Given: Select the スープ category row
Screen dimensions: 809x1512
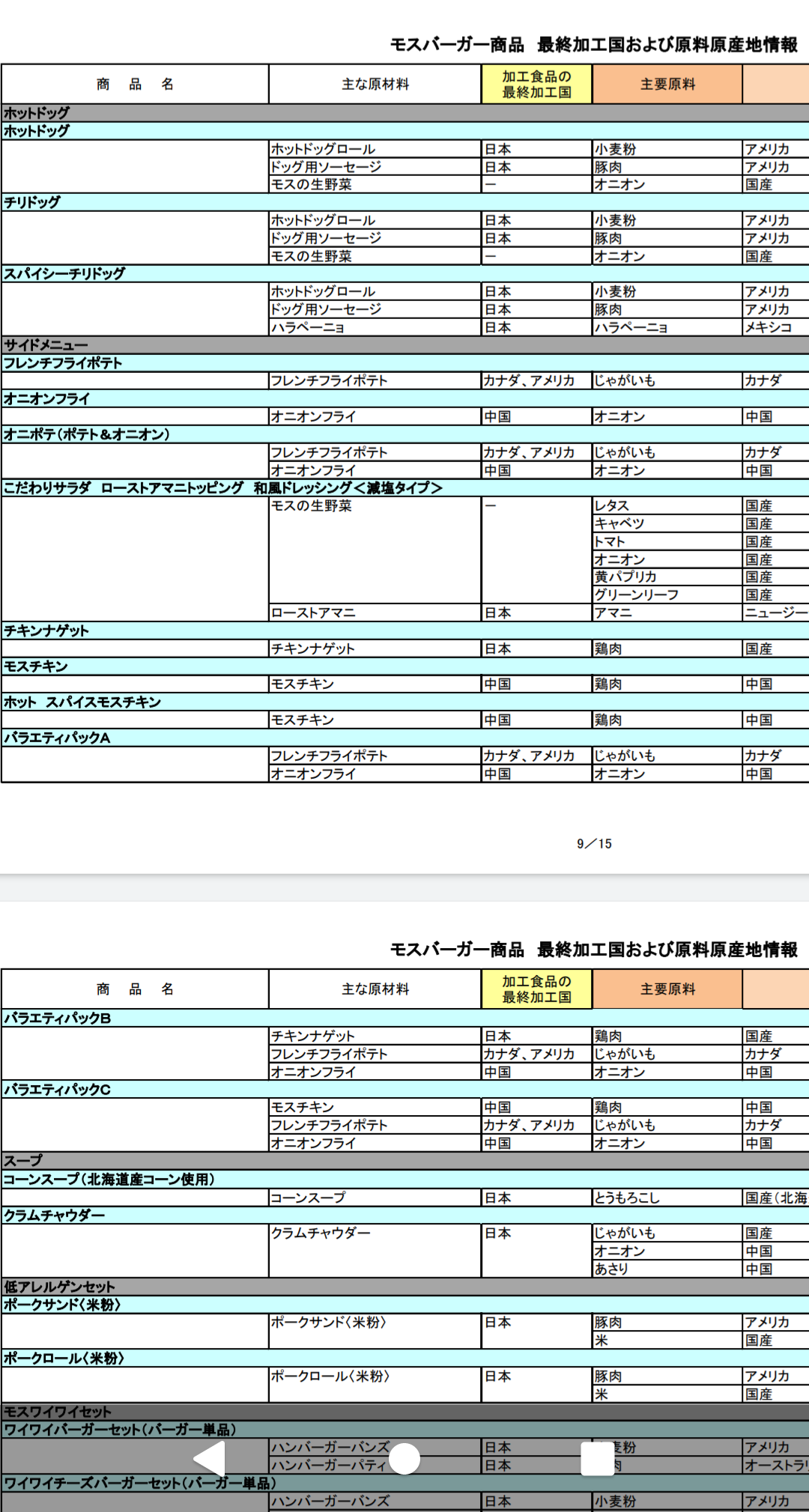Looking at the screenshot, I should click(x=404, y=1161).
